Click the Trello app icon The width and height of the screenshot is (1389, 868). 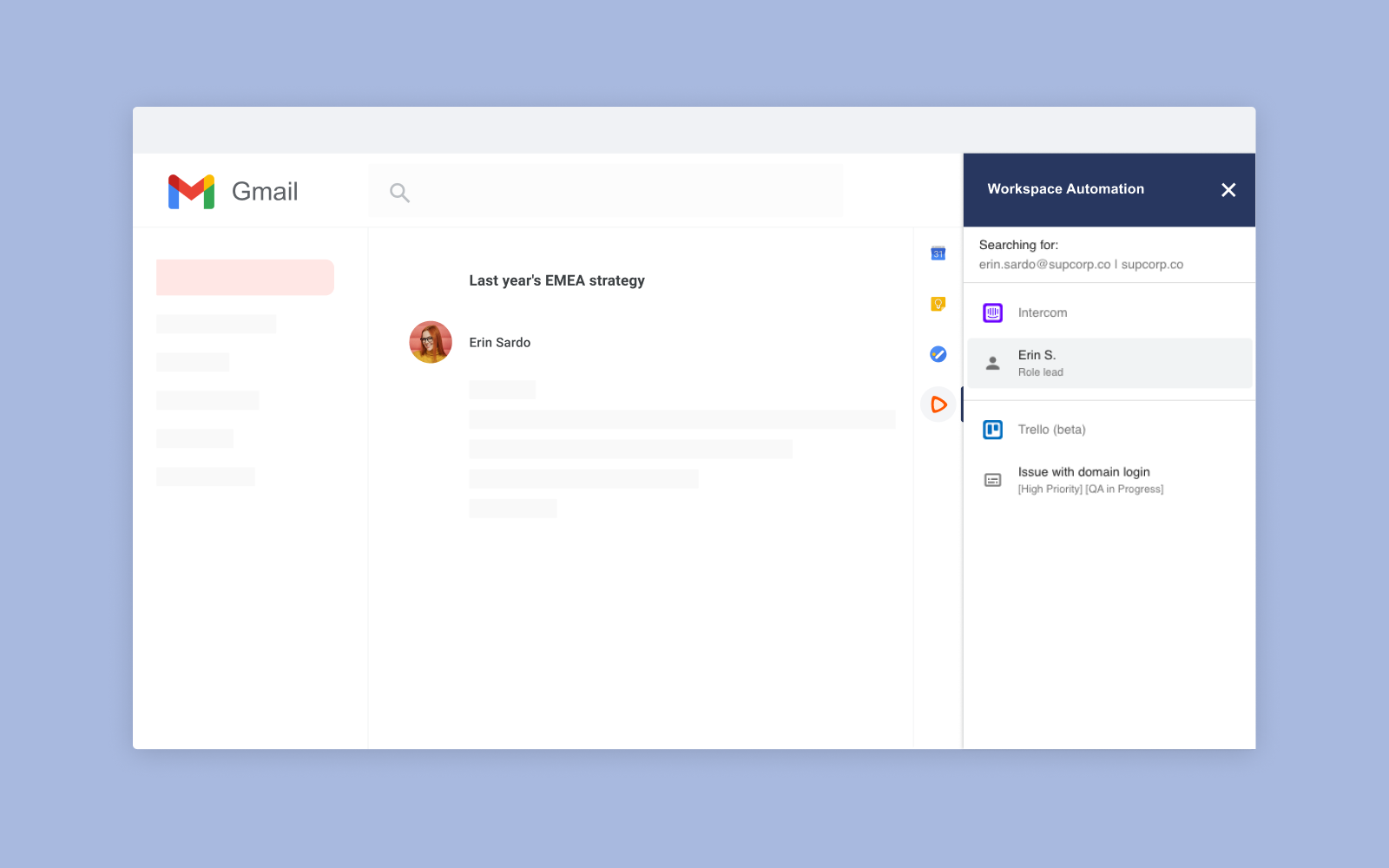tap(993, 430)
